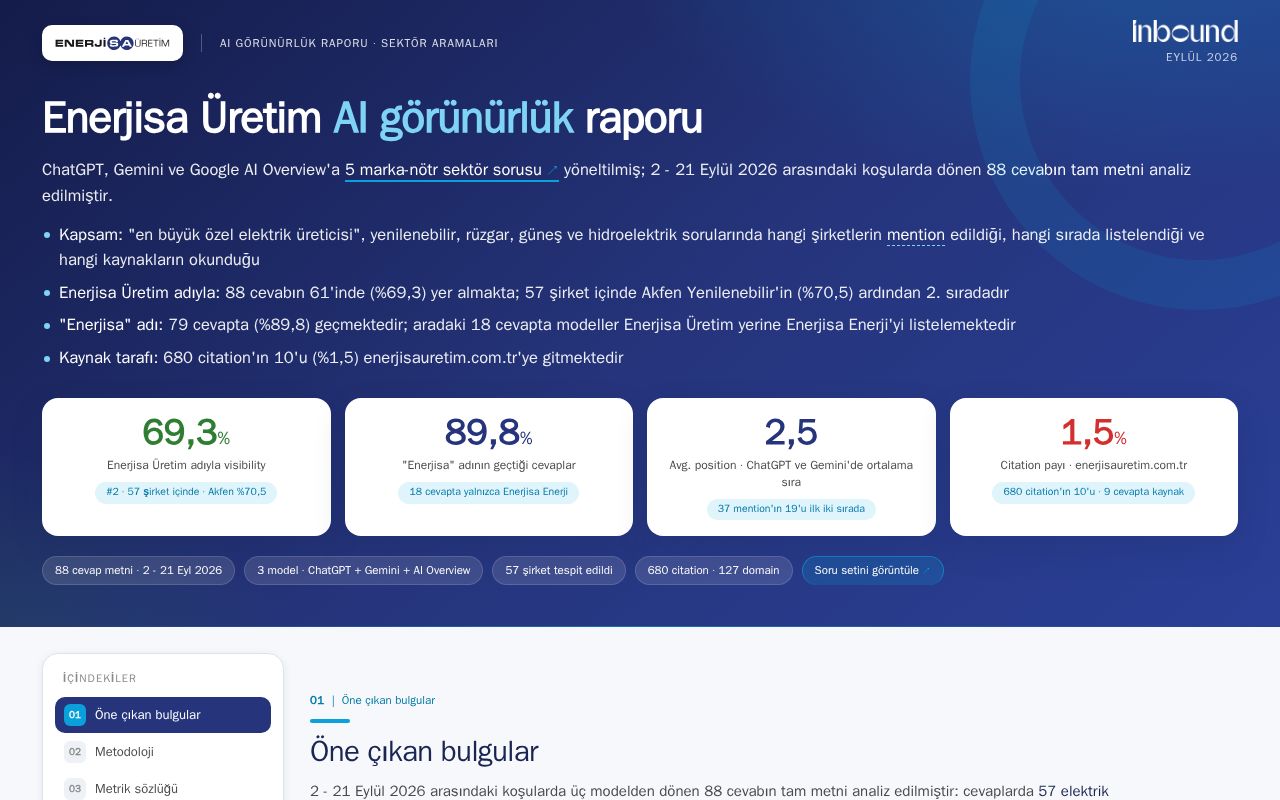Click the 01 number badge in contents

tap(75, 715)
